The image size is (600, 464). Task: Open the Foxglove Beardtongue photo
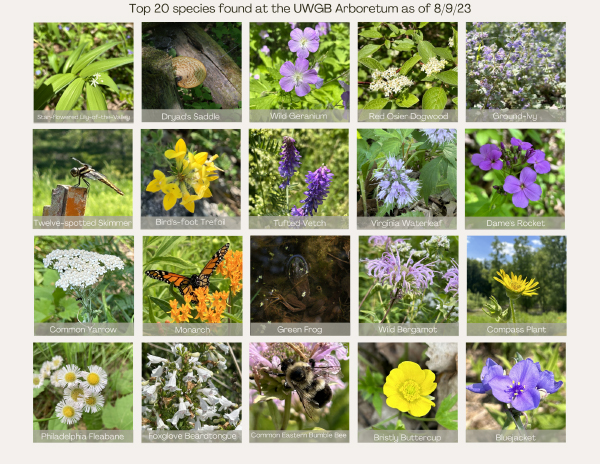click(192, 392)
